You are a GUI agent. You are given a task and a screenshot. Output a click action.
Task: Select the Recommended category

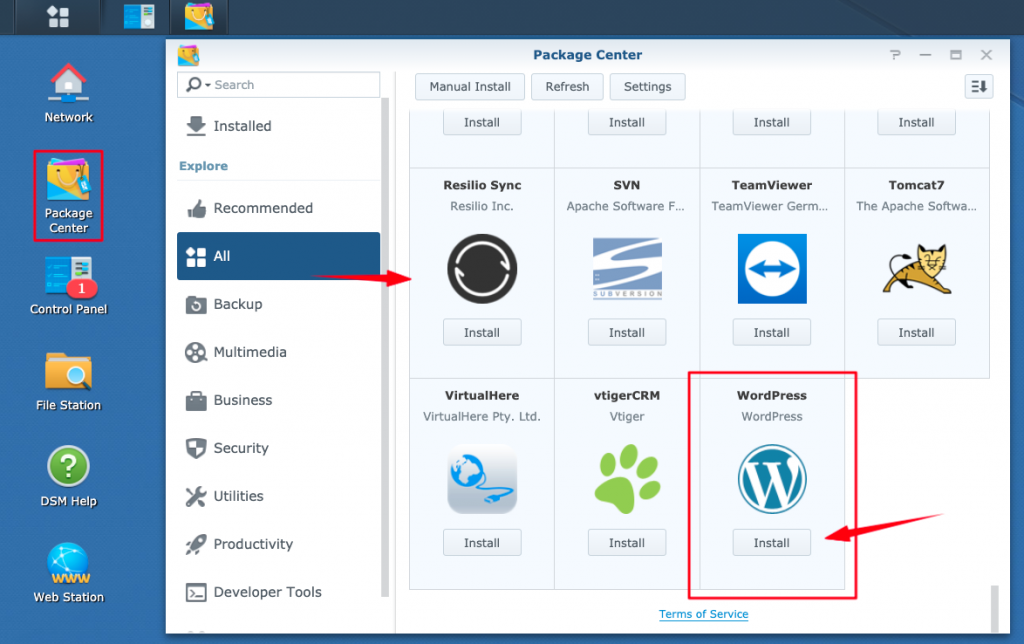click(278, 208)
